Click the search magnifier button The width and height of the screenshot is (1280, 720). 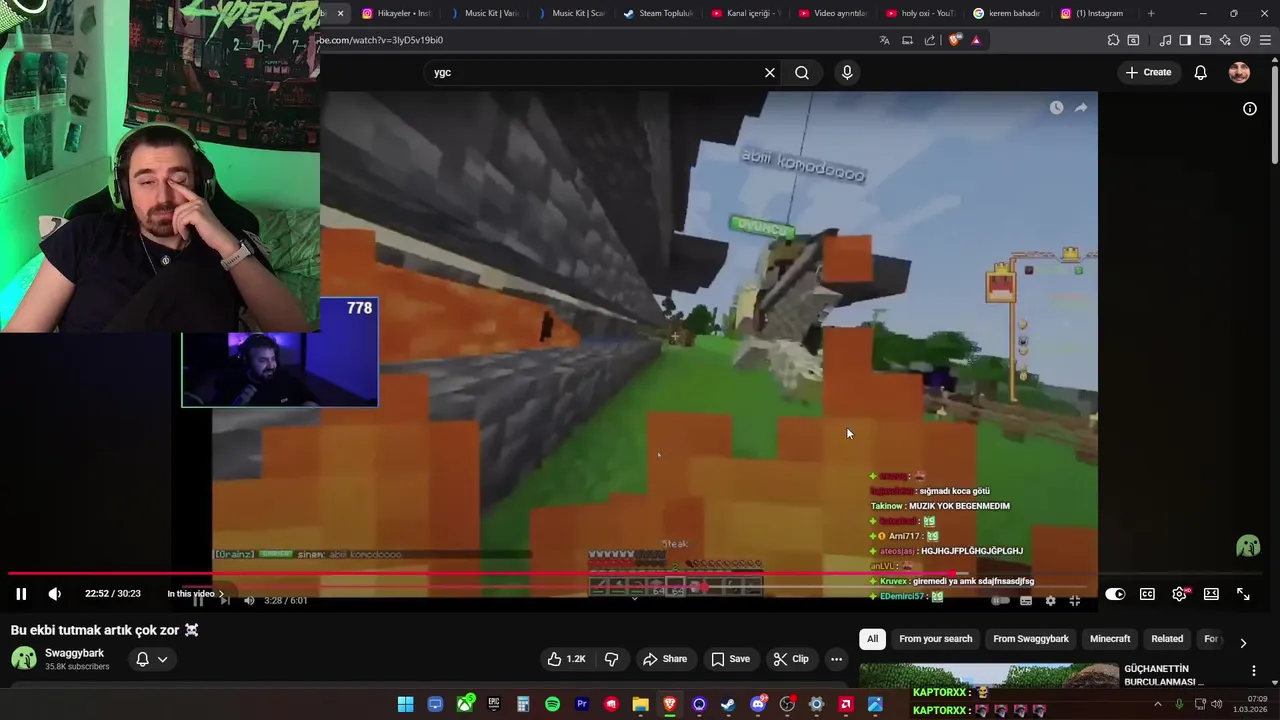[802, 73]
